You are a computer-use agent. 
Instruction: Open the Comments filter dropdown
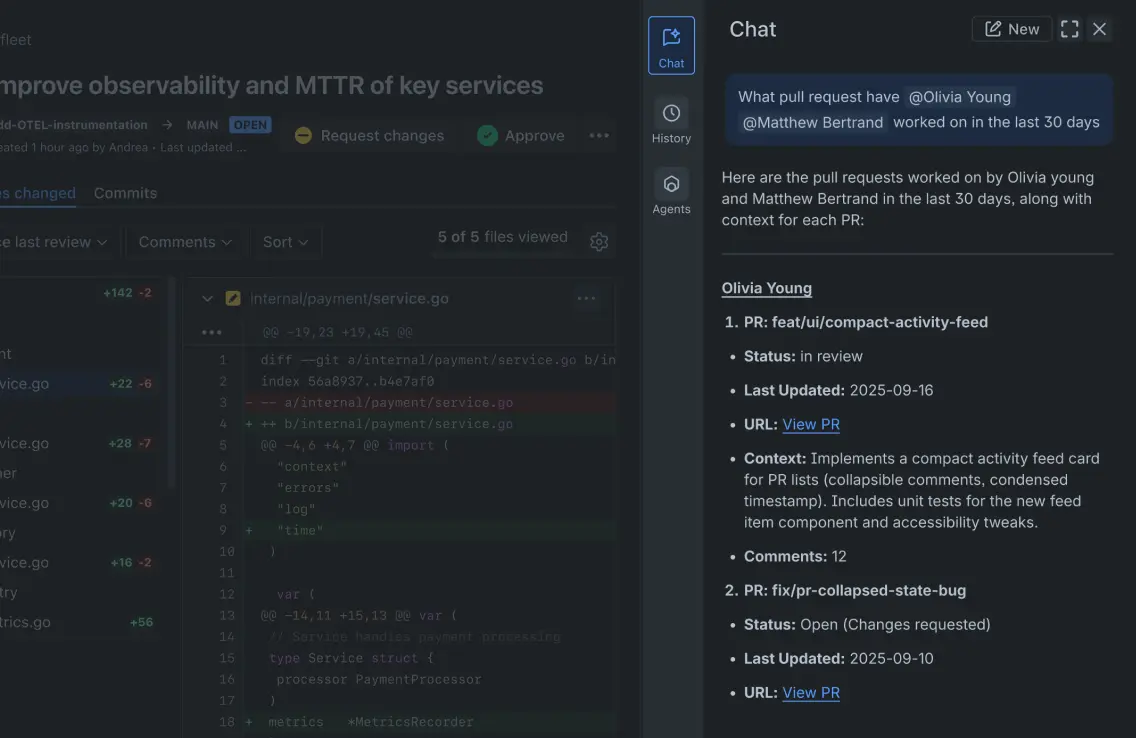coord(185,242)
